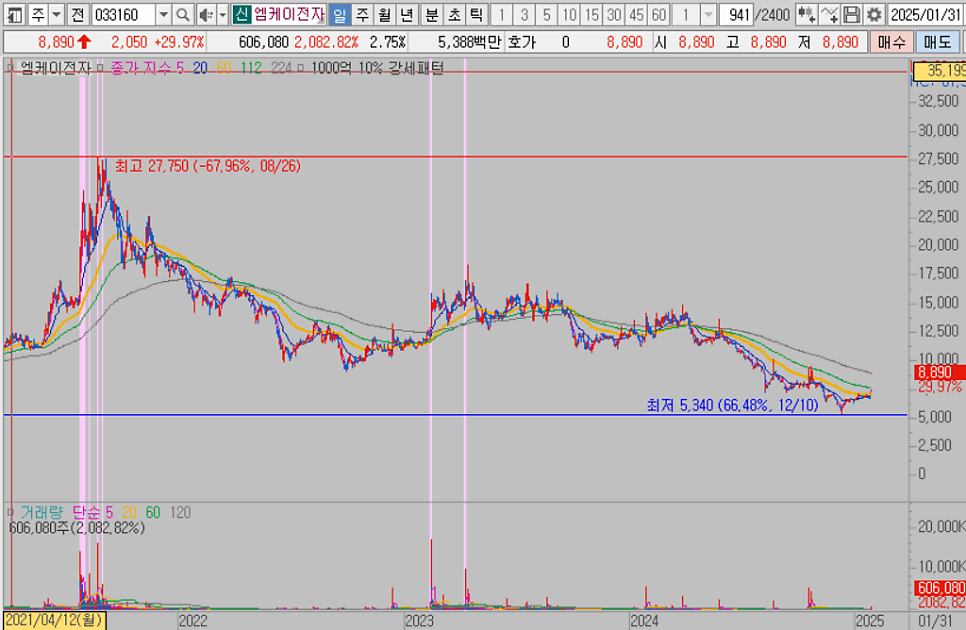Click 2021/04/12(월) date marker on axis

pyautogui.click(x=55, y=620)
